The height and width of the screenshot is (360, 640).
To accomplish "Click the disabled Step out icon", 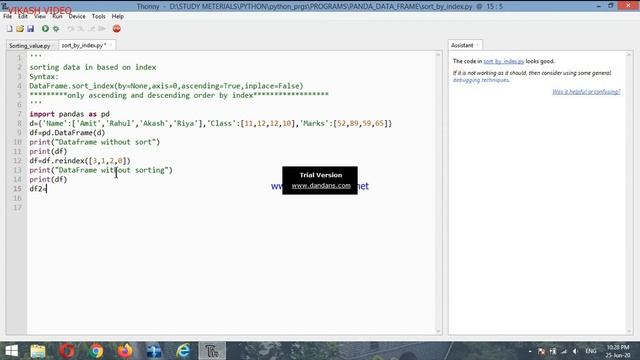I will [x=91, y=29].
